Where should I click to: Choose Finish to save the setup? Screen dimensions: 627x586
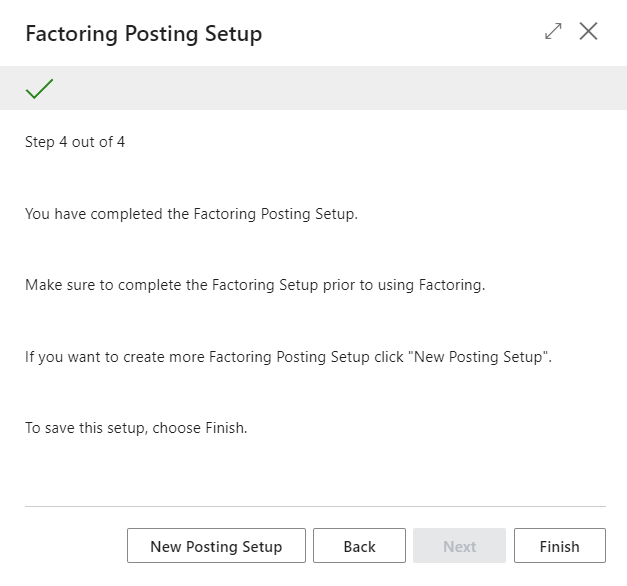(x=559, y=546)
